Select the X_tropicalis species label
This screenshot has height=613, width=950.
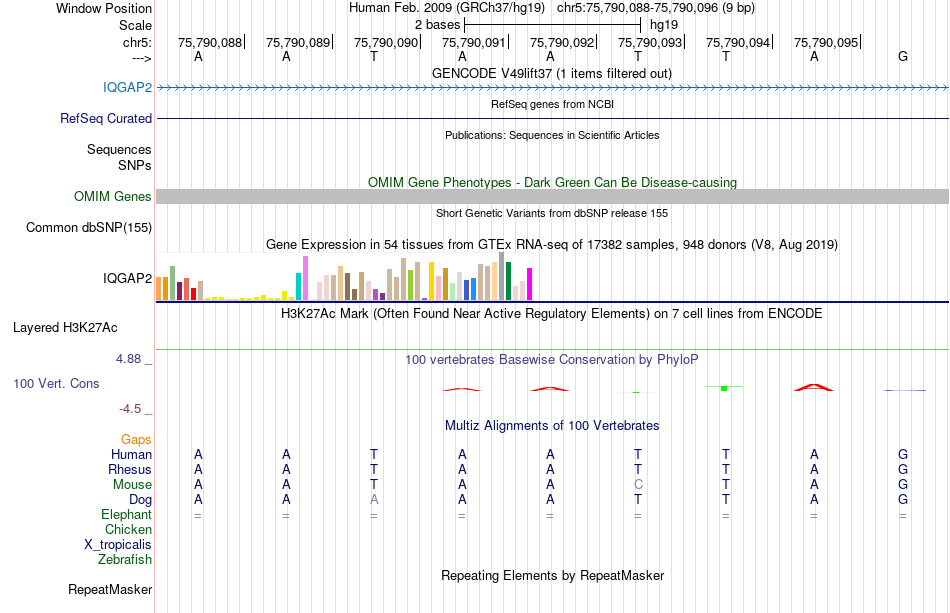pyautogui.click(x=118, y=545)
